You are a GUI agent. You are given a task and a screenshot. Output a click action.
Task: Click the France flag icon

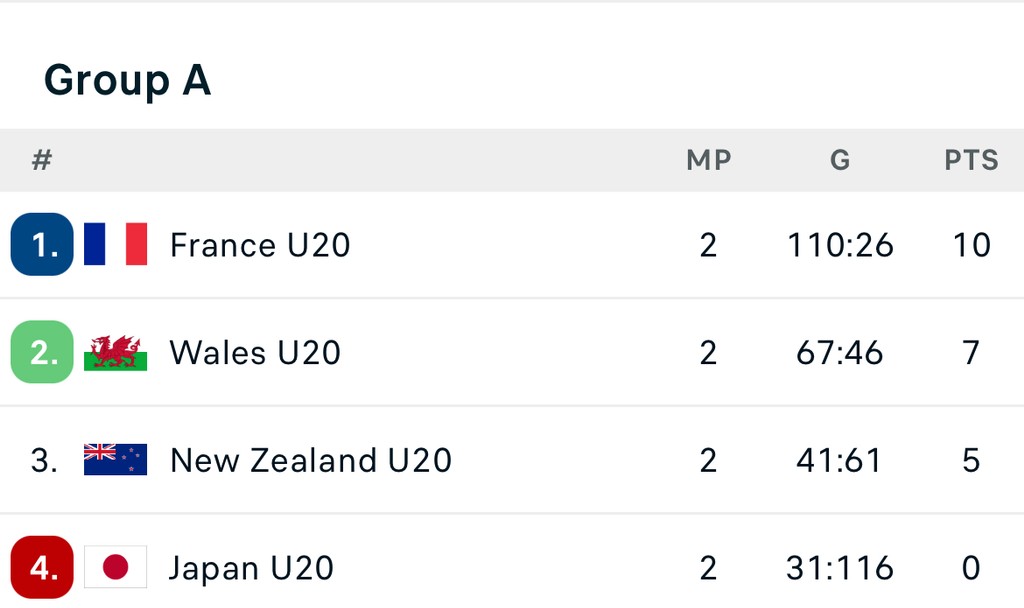[x=115, y=244]
